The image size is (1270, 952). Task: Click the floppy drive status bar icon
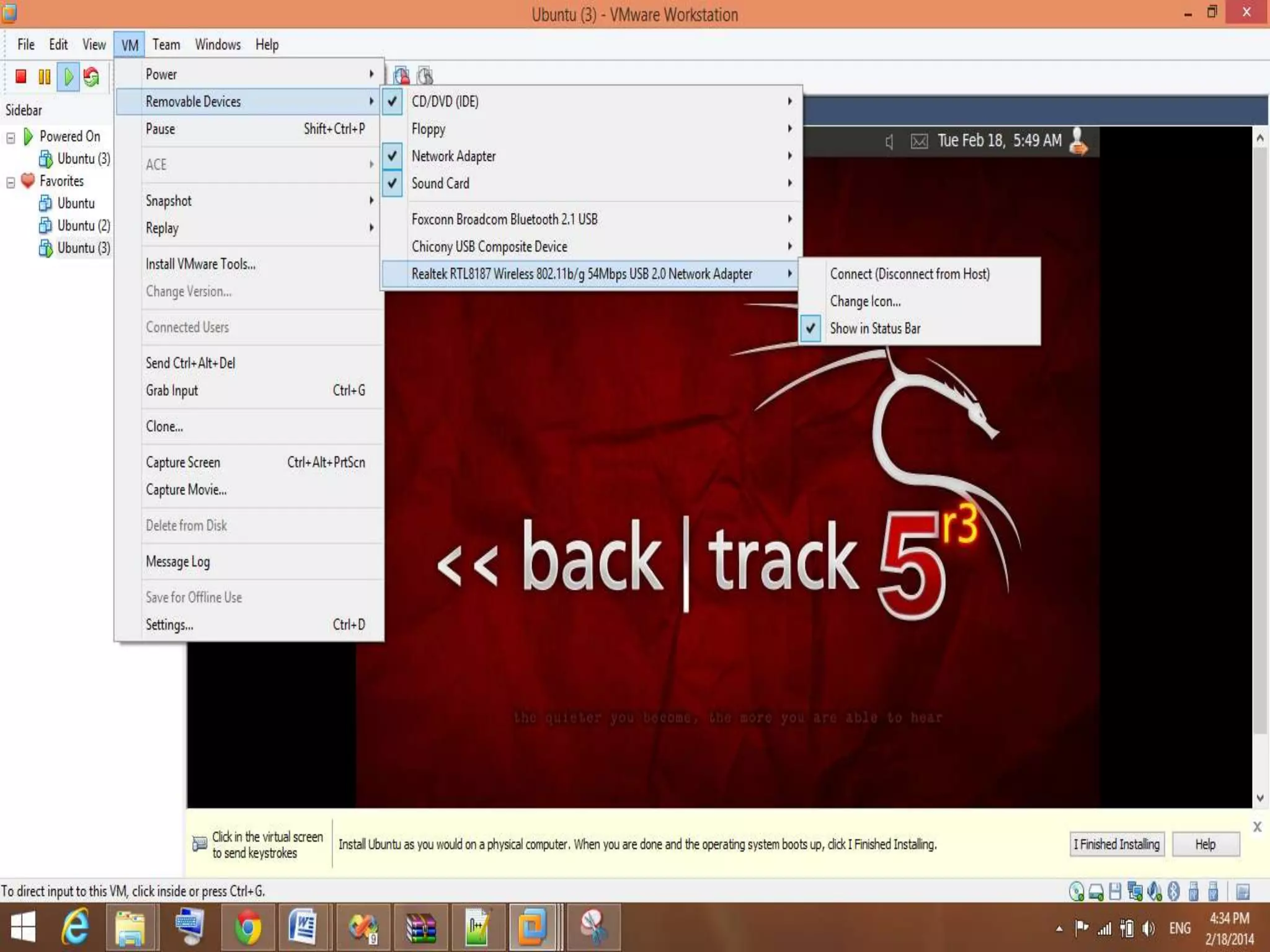click(x=1115, y=892)
